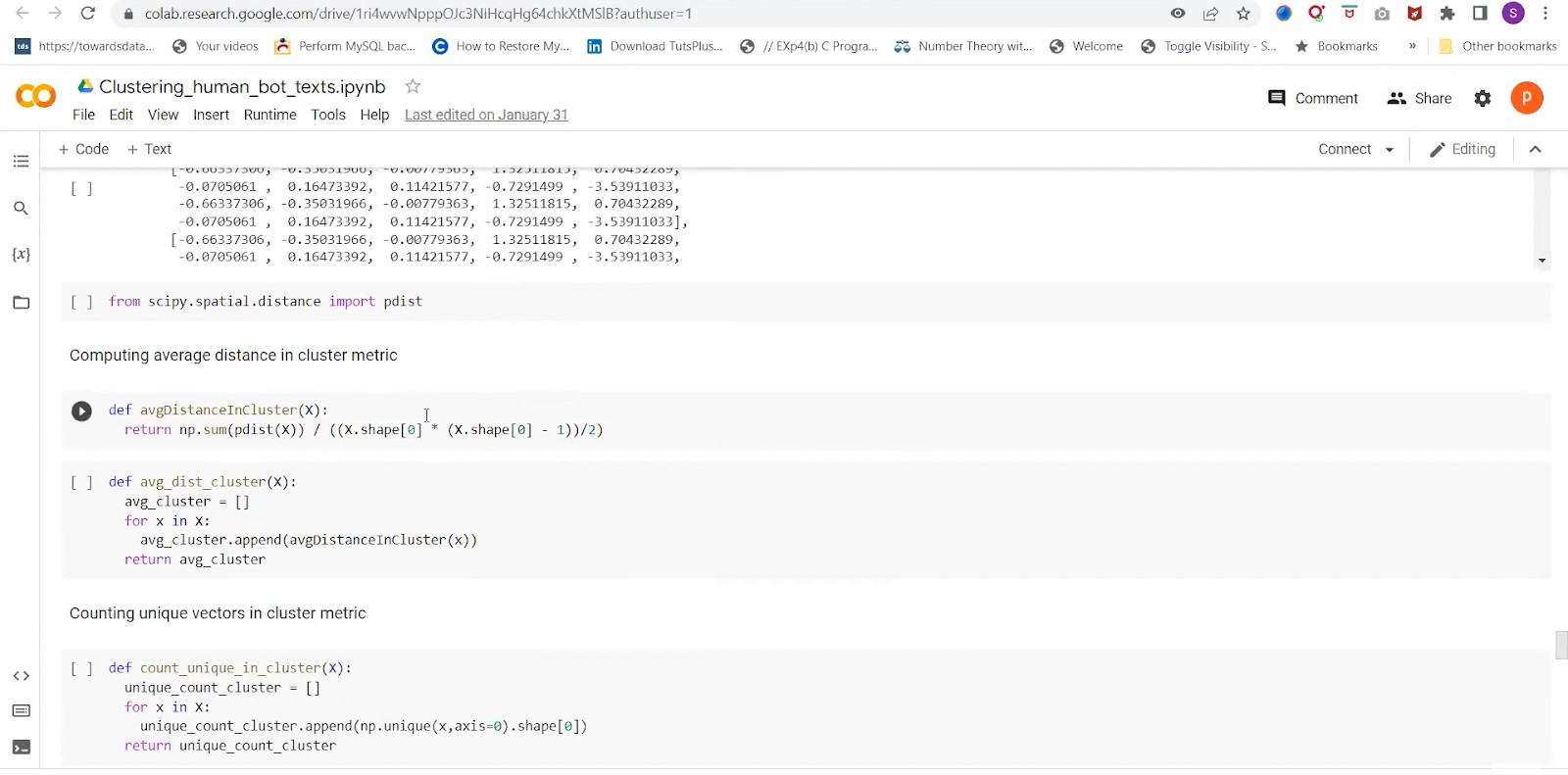Image resolution: width=1568 pixels, height=775 pixels.
Task: Click the share page icon in address bar
Action: point(1211,14)
